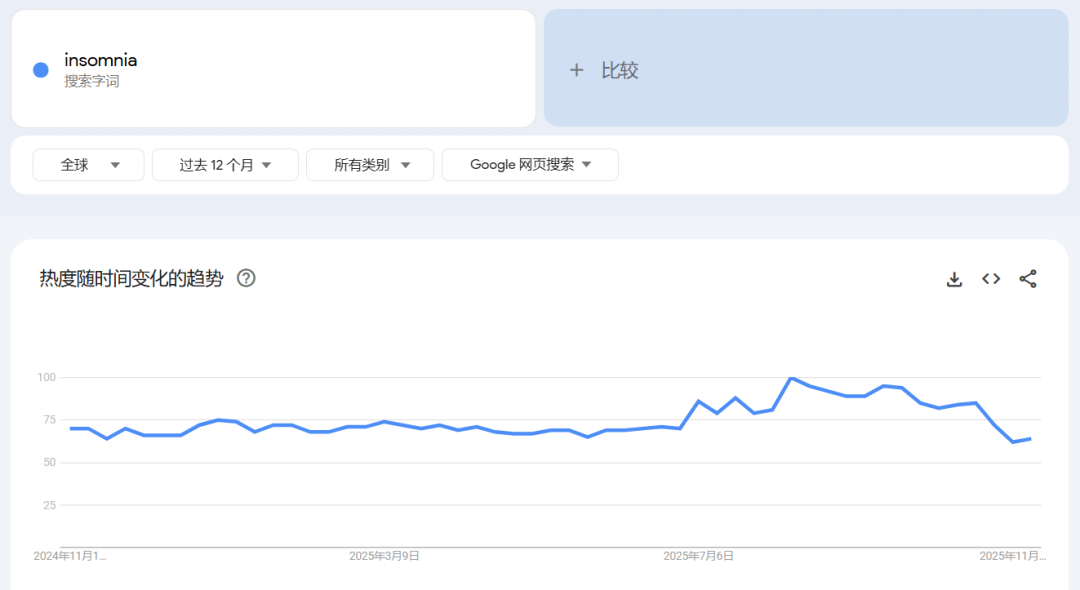Image resolution: width=1080 pixels, height=590 pixels.
Task: Click the plus icon in the compare box
Action: [576, 69]
